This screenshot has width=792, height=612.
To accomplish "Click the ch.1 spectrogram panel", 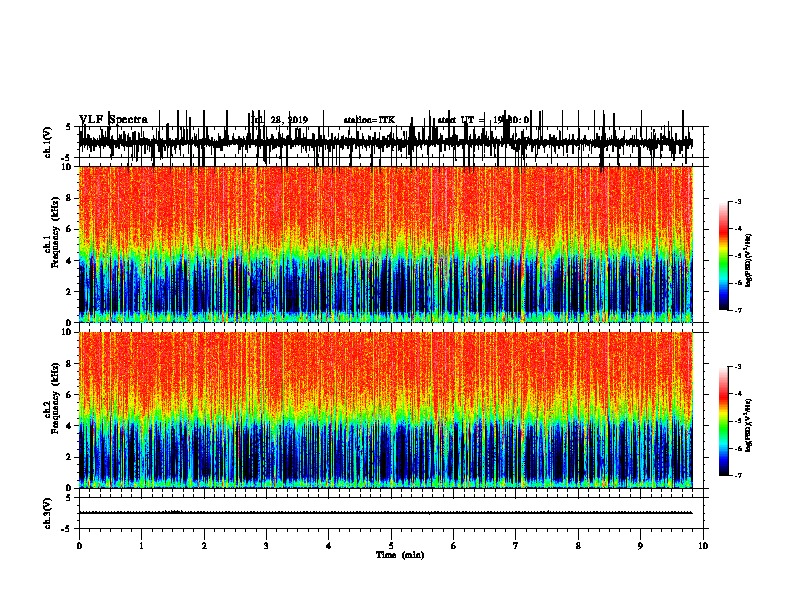I will click(x=385, y=244).
